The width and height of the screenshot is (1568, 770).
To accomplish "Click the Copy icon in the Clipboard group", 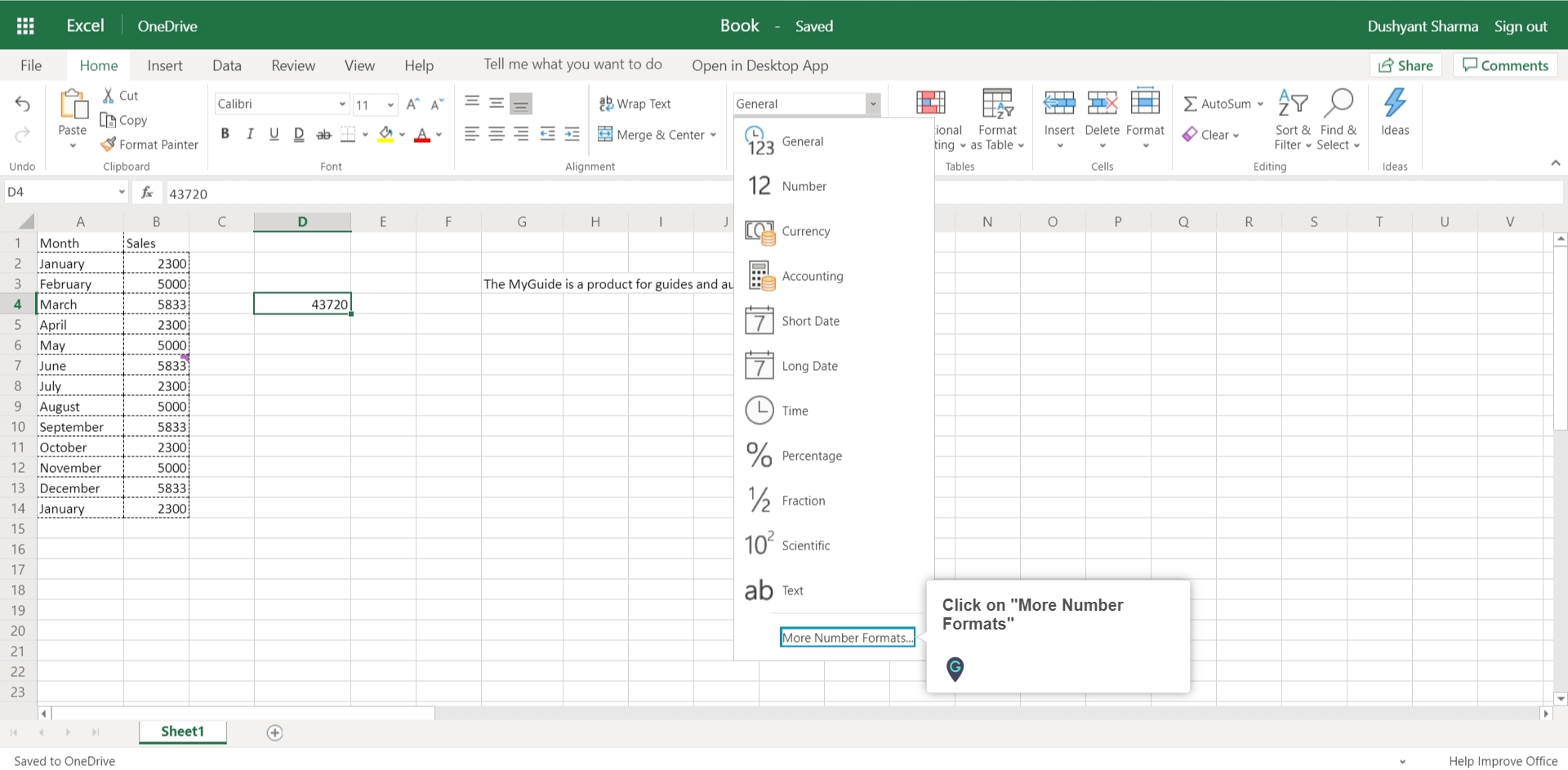I will 123,120.
